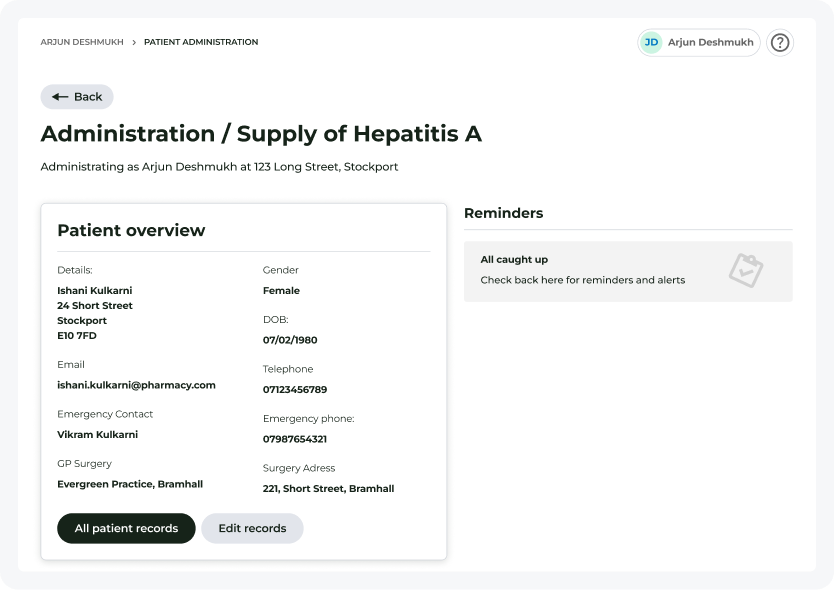The image size is (834, 590).
Task: Select the All caught up reminder card
Action: 628,271
